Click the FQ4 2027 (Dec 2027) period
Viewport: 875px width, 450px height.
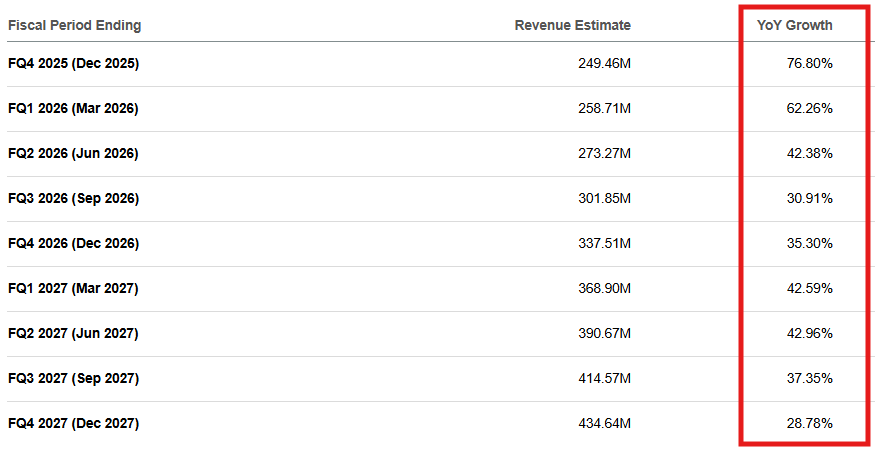(73, 424)
